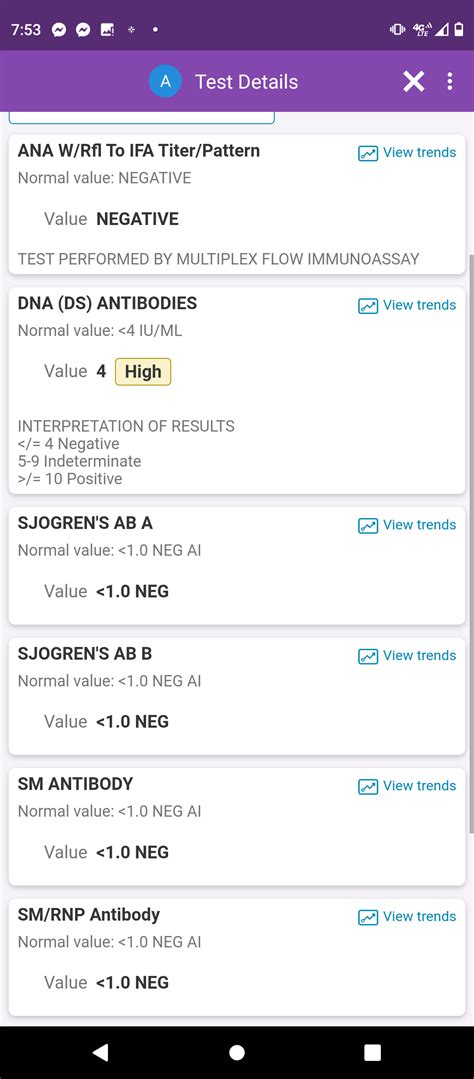View trends for Sjogren's AB A

[x=407, y=525]
